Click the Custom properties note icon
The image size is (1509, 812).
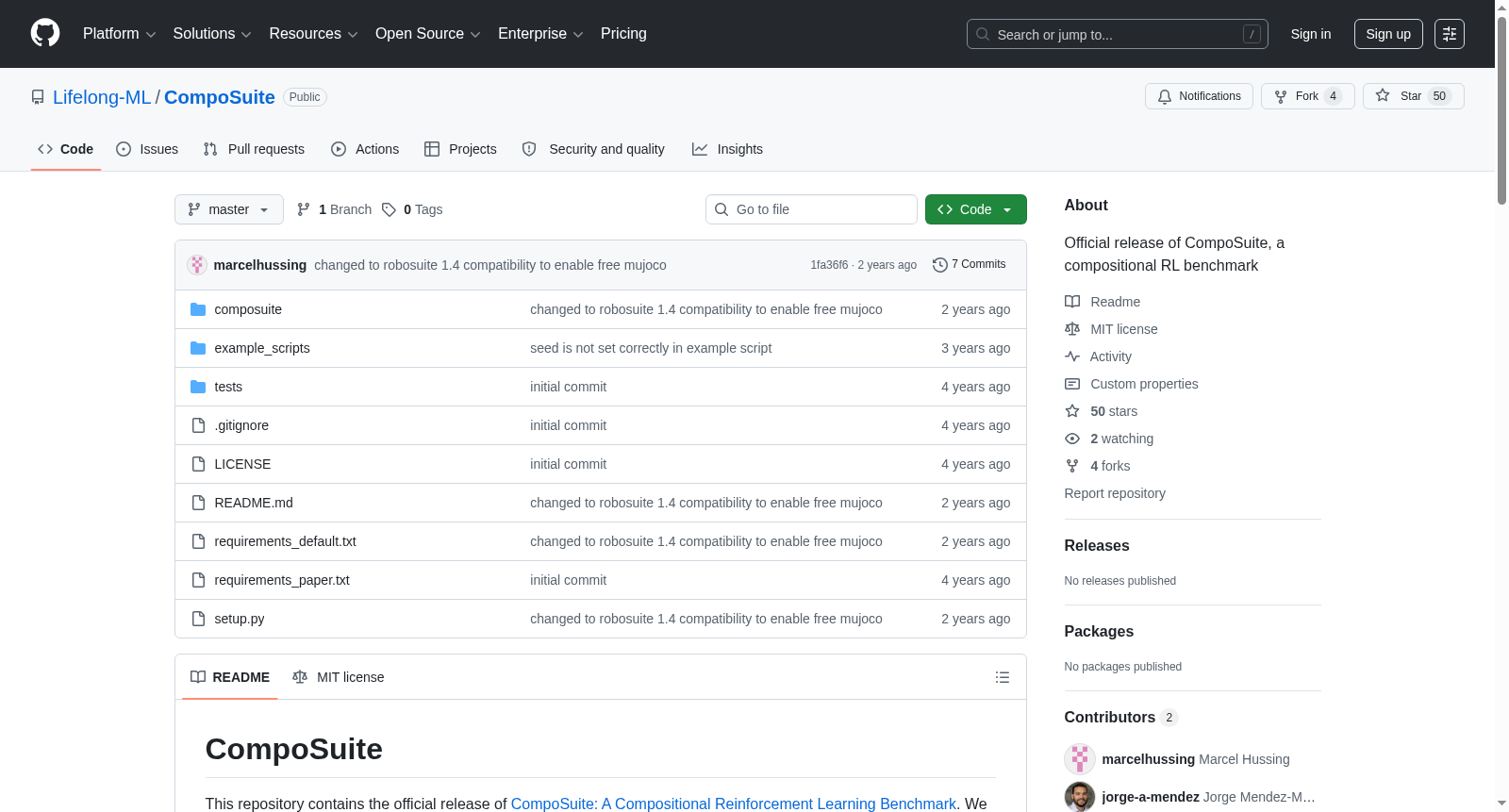click(x=1072, y=384)
